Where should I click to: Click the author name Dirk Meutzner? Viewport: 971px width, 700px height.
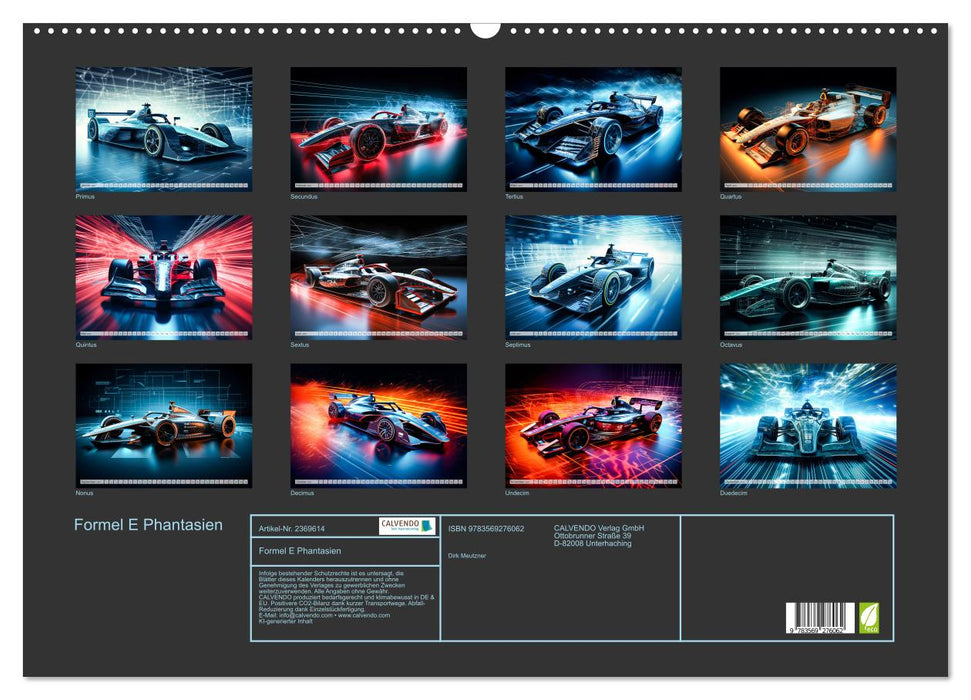(467, 556)
